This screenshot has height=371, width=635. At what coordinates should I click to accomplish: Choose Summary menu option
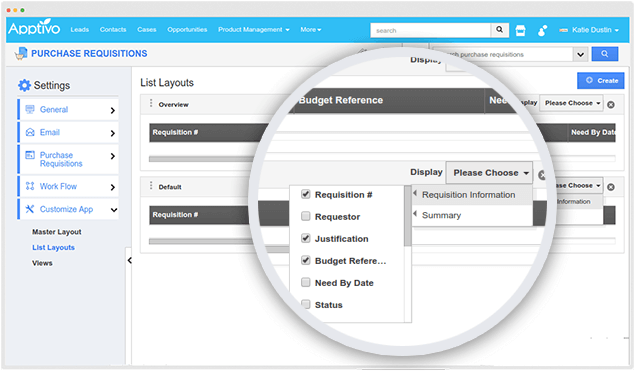pyautogui.click(x=472, y=215)
